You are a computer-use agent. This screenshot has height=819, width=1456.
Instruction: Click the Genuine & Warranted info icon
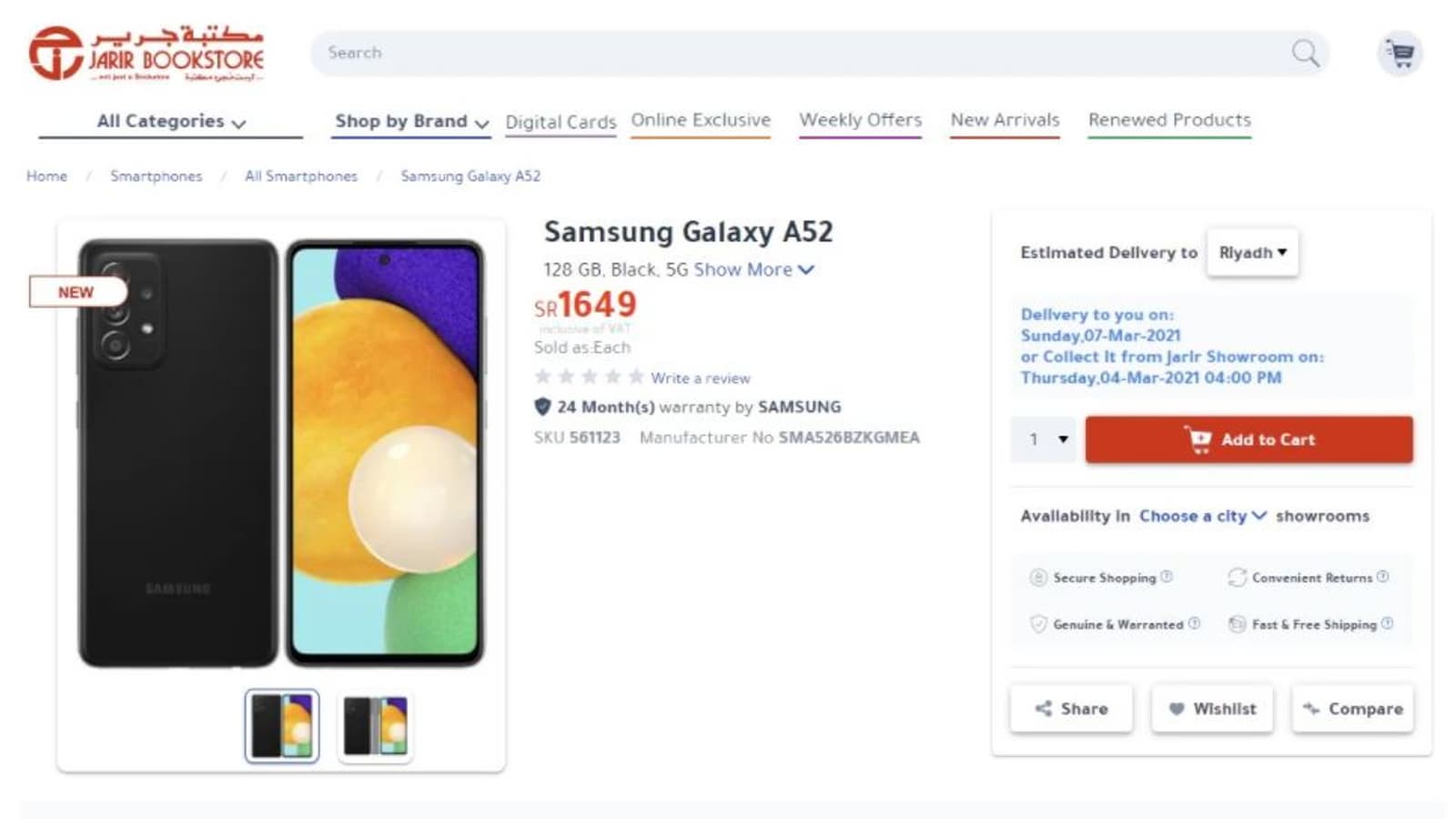click(x=1194, y=623)
